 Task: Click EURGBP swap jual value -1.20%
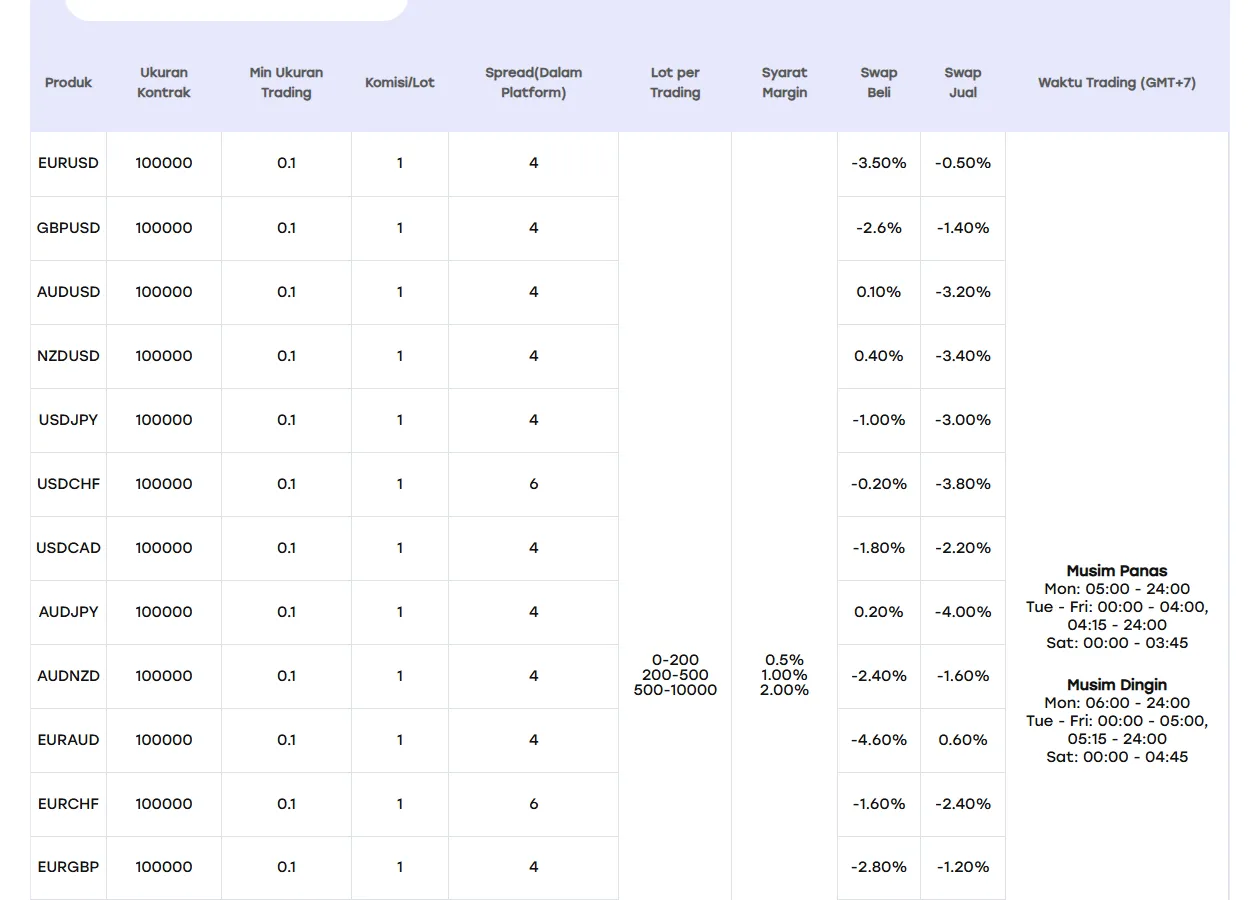pos(963,867)
